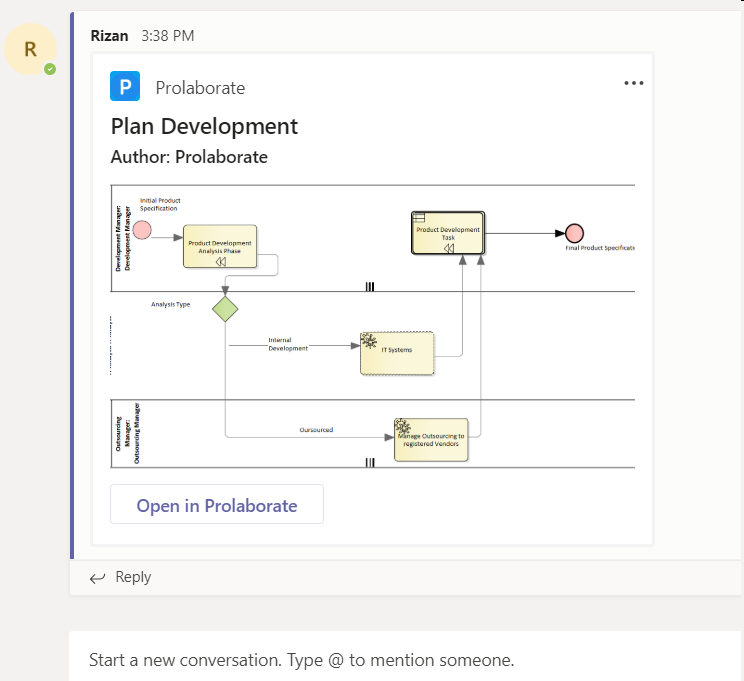The width and height of the screenshot is (744, 681).
Task: Click the 3:38 PM message timestamp
Action: (168, 36)
